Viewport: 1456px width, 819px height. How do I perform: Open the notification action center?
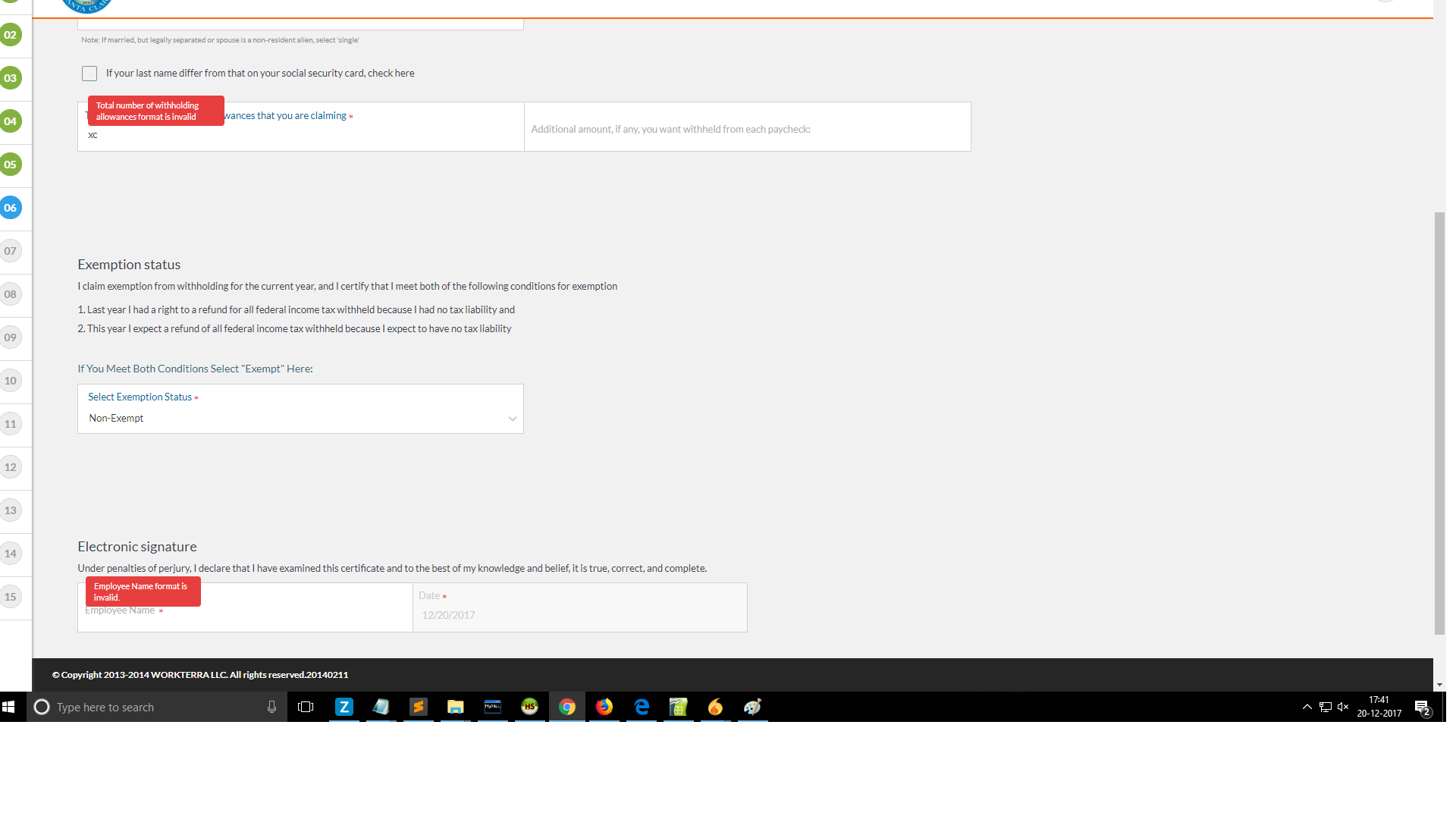coord(1423,707)
